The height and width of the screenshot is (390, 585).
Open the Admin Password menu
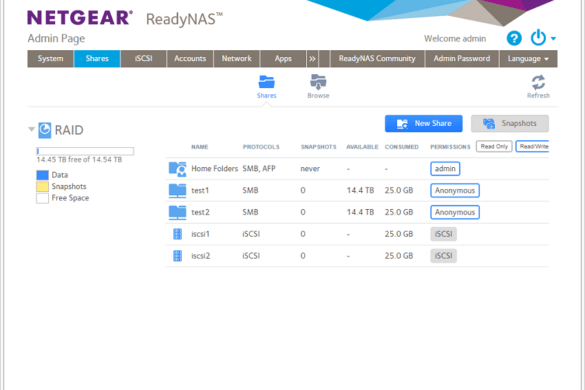(462, 59)
